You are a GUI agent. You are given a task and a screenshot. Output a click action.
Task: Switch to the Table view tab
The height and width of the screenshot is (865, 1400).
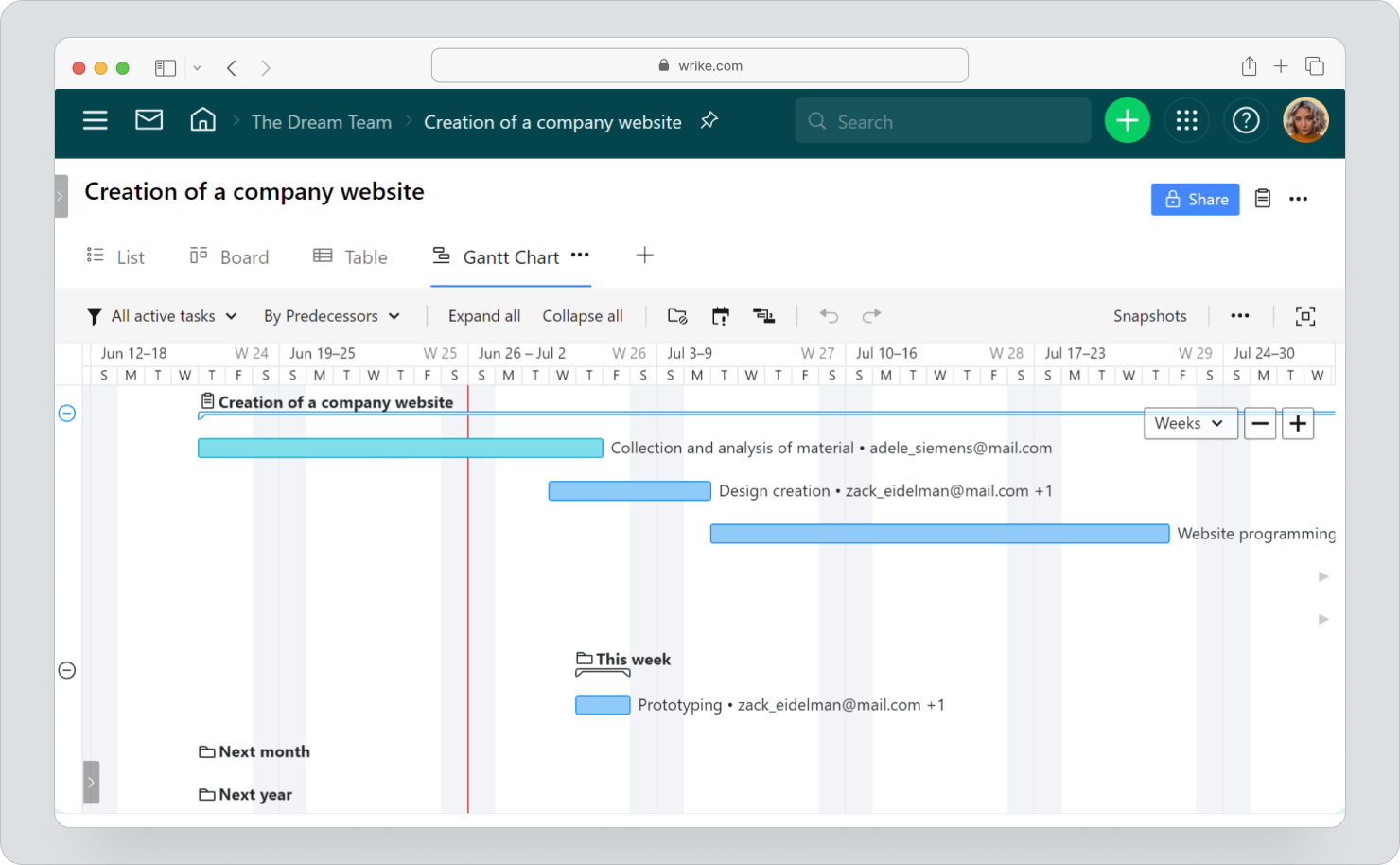tap(351, 256)
